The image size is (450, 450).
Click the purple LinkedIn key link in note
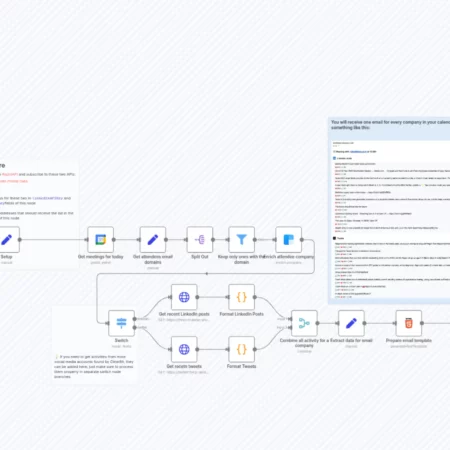coord(47,198)
